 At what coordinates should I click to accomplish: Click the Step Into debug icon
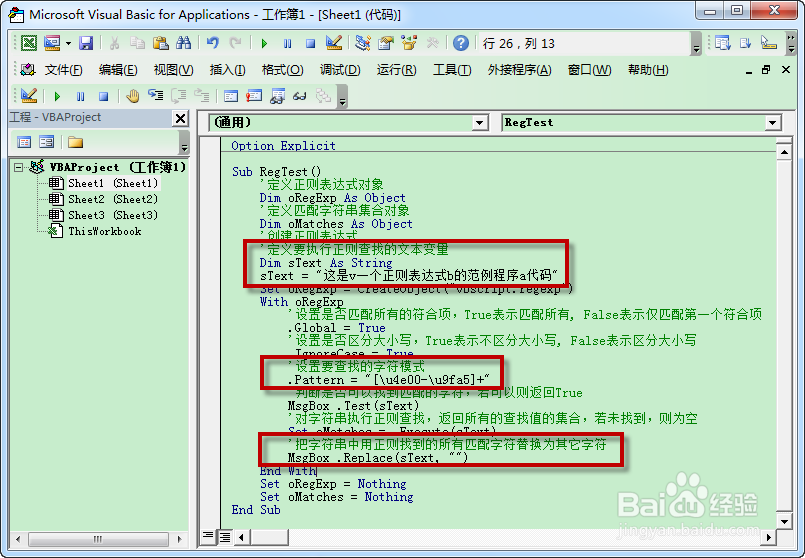point(156,95)
